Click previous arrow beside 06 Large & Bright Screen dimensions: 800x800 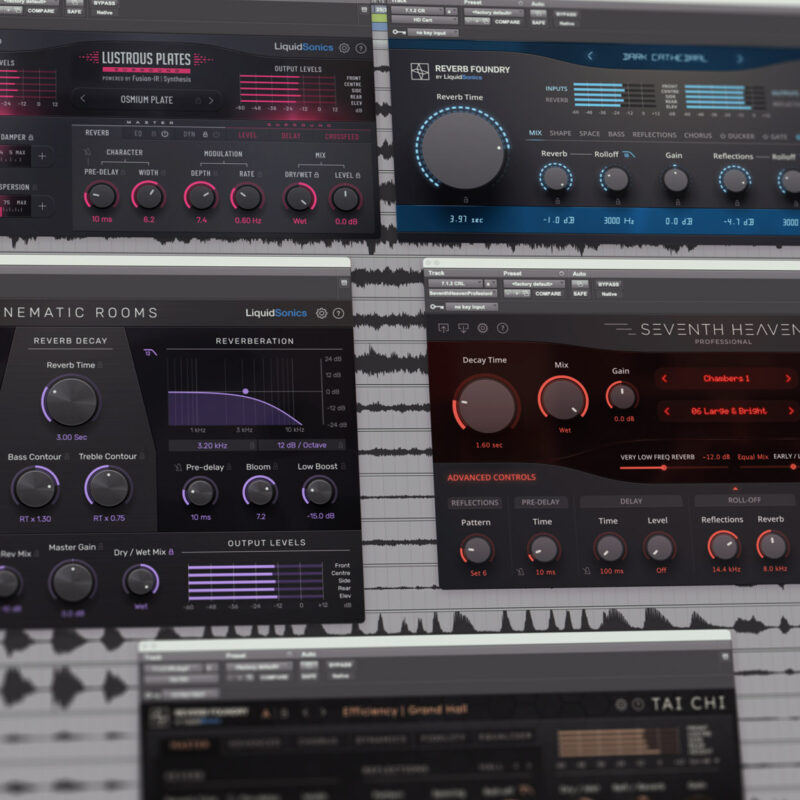[x=667, y=411]
